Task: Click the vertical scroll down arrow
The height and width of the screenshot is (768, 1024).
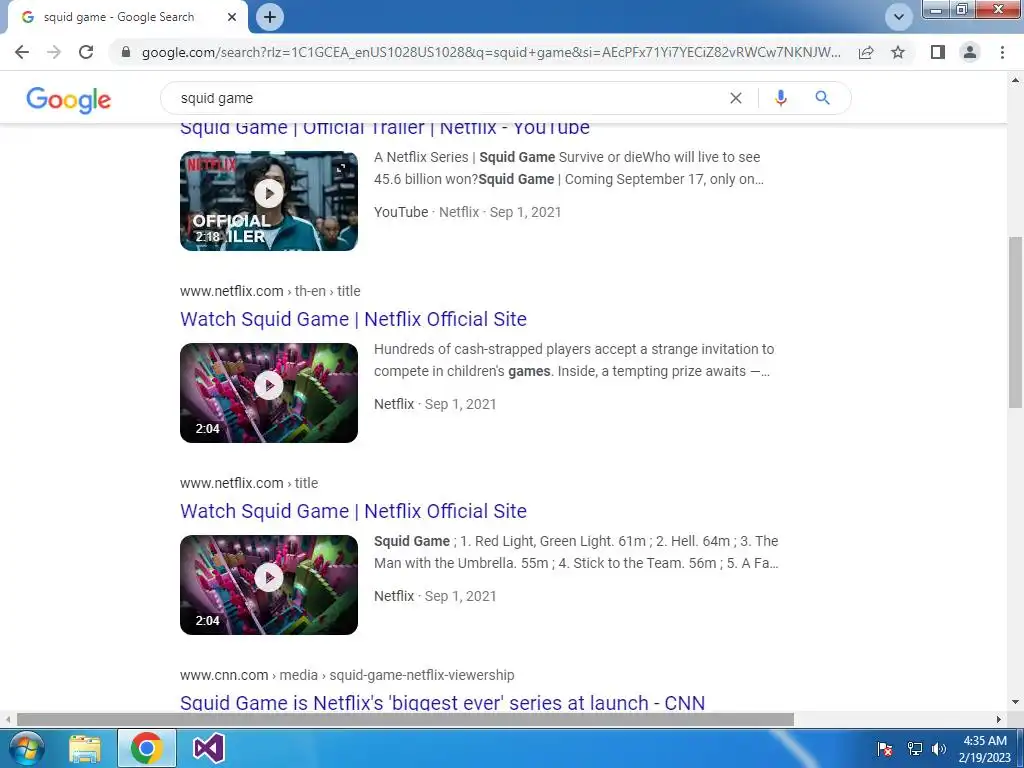Action: (x=1015, y=703)
